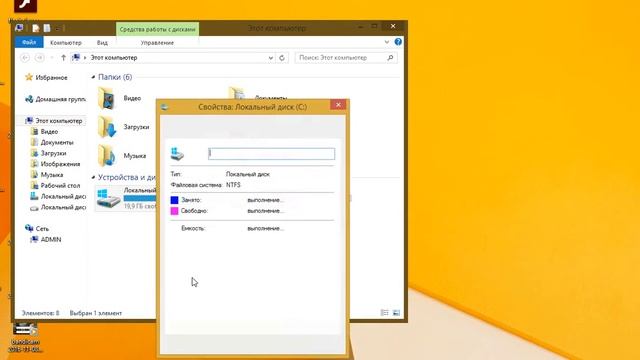
Task: Close the Свойства: Локальный диск (C:) dialog
Action: [x=338, y=105]
